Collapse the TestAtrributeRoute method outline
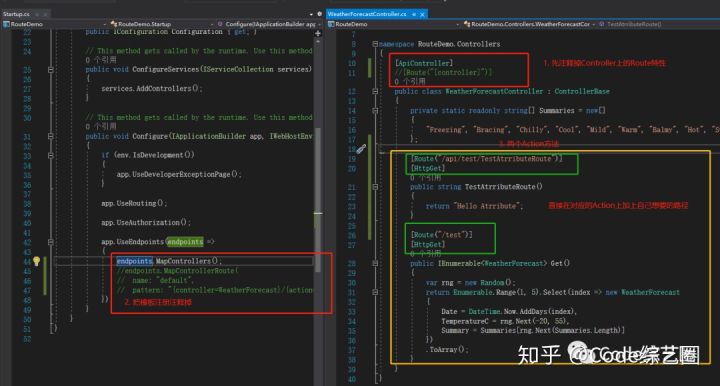The width and height of the screenshot is (720, 386). [375, 187]
